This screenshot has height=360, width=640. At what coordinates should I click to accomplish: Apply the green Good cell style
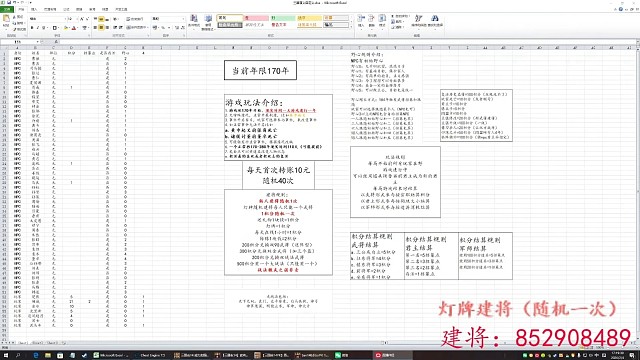[x=282, y=18]
